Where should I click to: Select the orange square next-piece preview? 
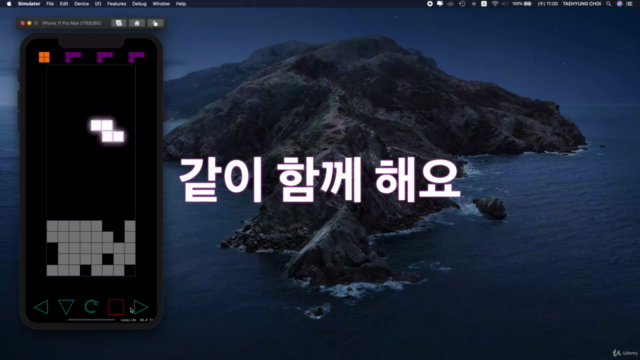pyautogui.click(x=44, y=57)
